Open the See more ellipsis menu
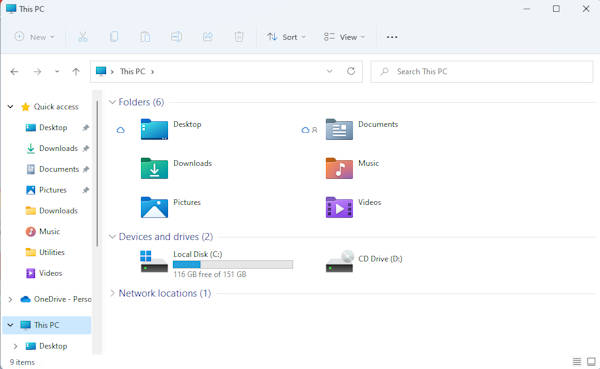The width and height of the screenshot is (600, 369). [392, 37]
